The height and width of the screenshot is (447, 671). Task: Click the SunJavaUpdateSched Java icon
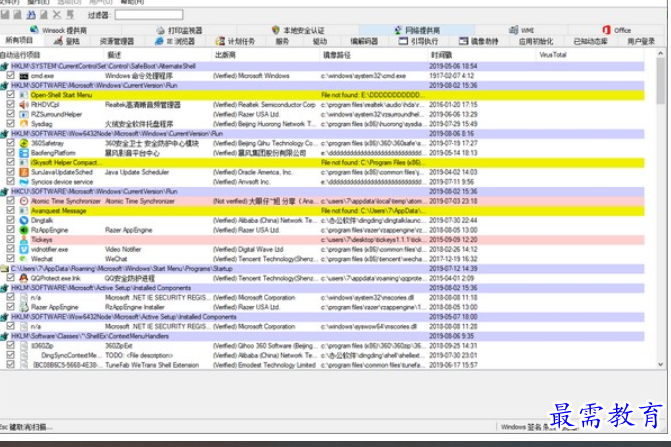[24, 172]
